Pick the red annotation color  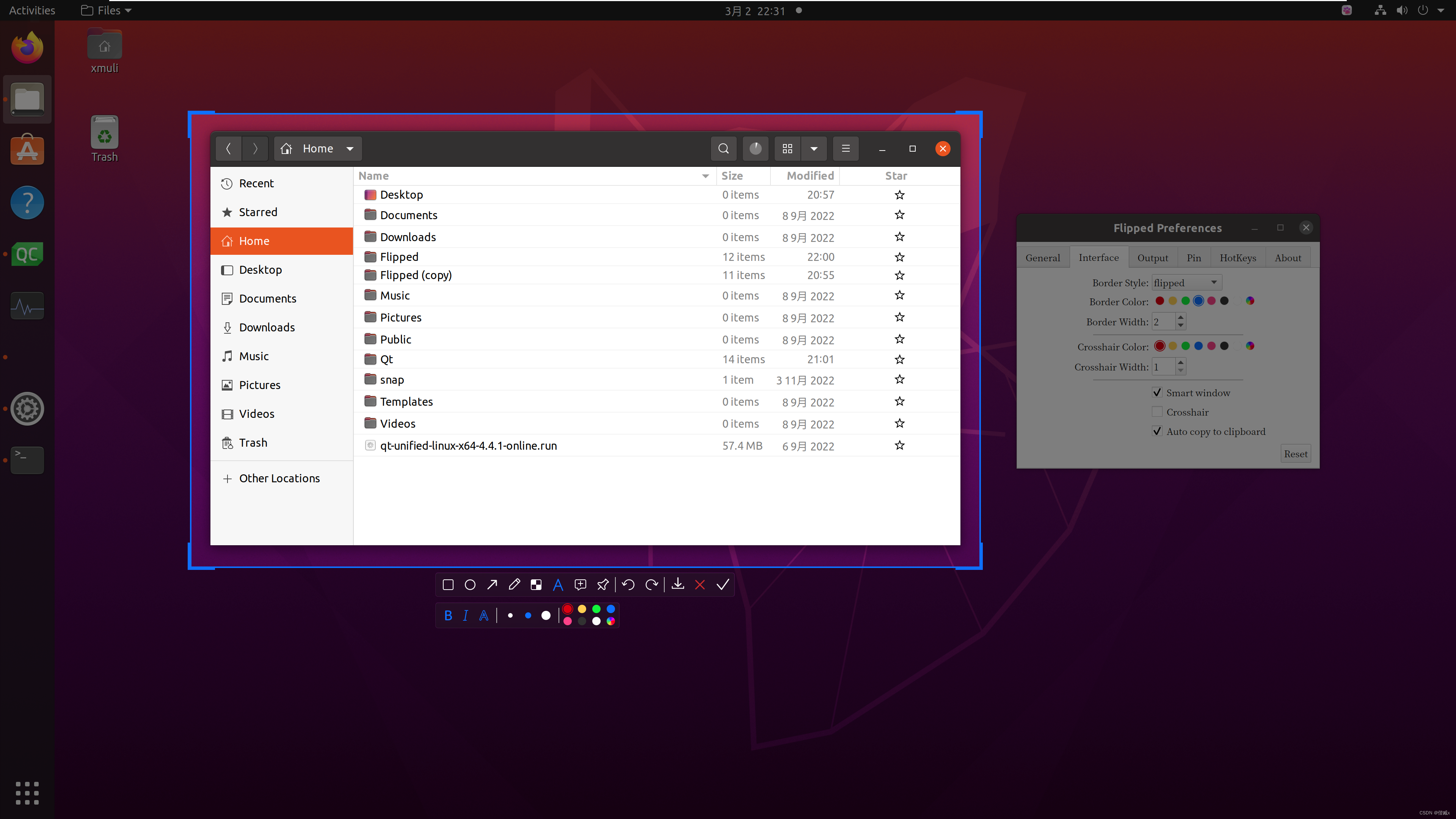pyautogui.click(x=568, y=609)
